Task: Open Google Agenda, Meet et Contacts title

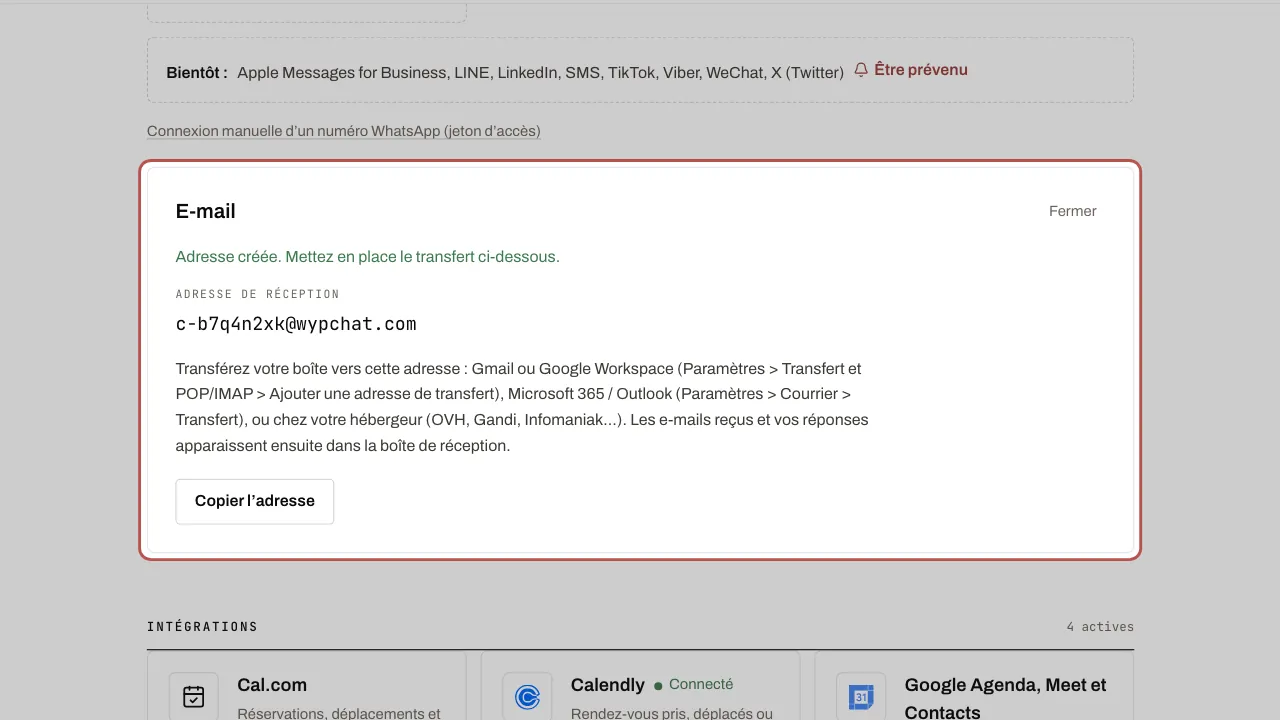Action: [x=1006, y=698]
